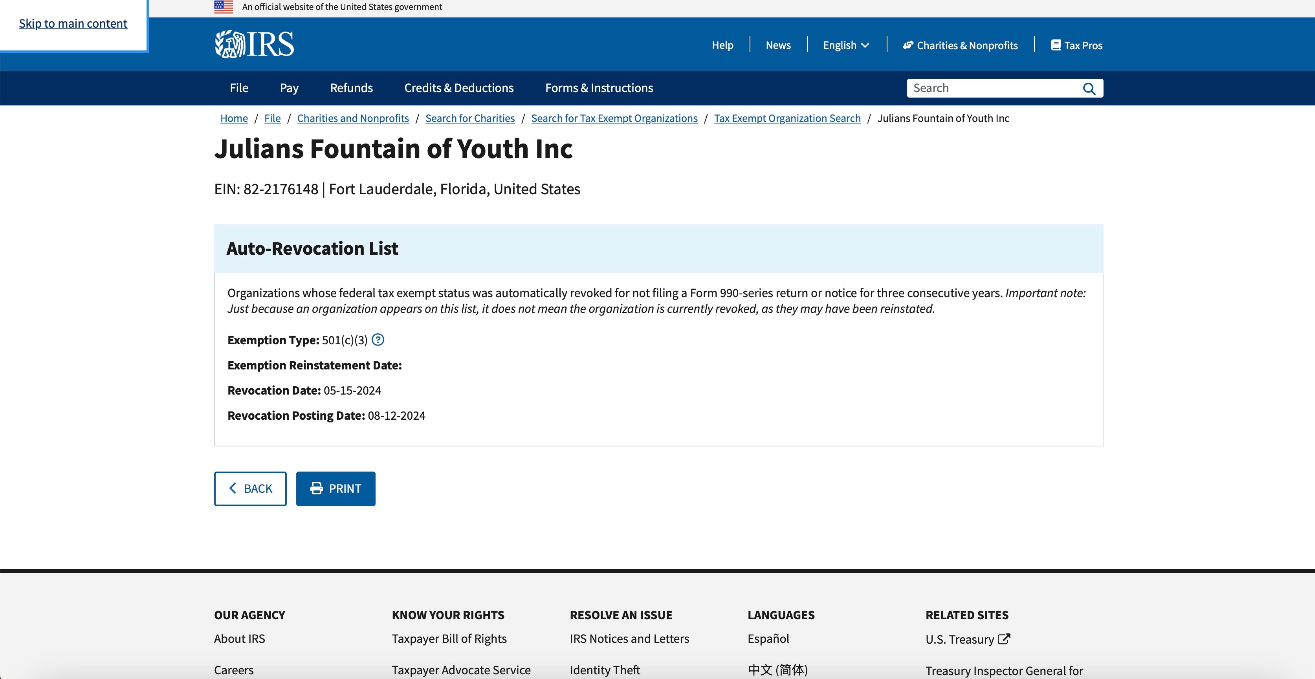Click the search magnifying glass icon
The image size is (1315, 679).
1089,89
